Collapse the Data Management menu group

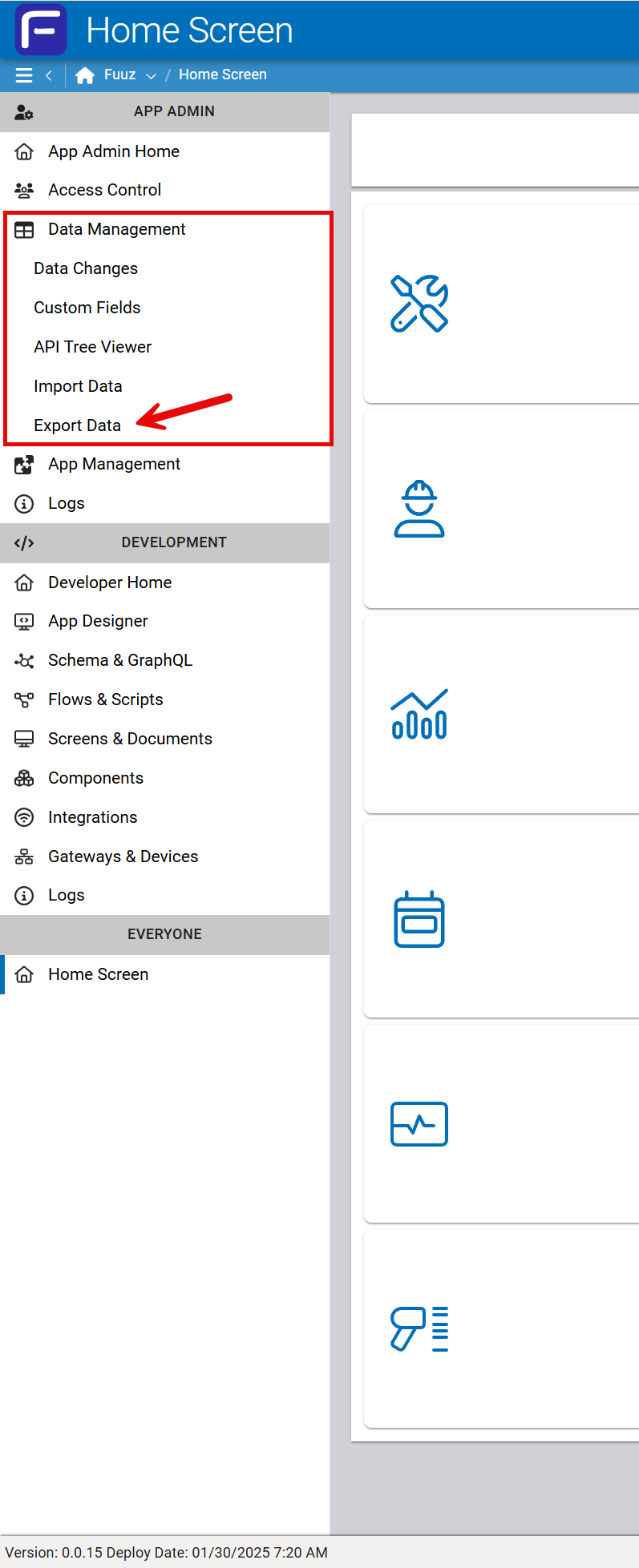pos(116,229)
